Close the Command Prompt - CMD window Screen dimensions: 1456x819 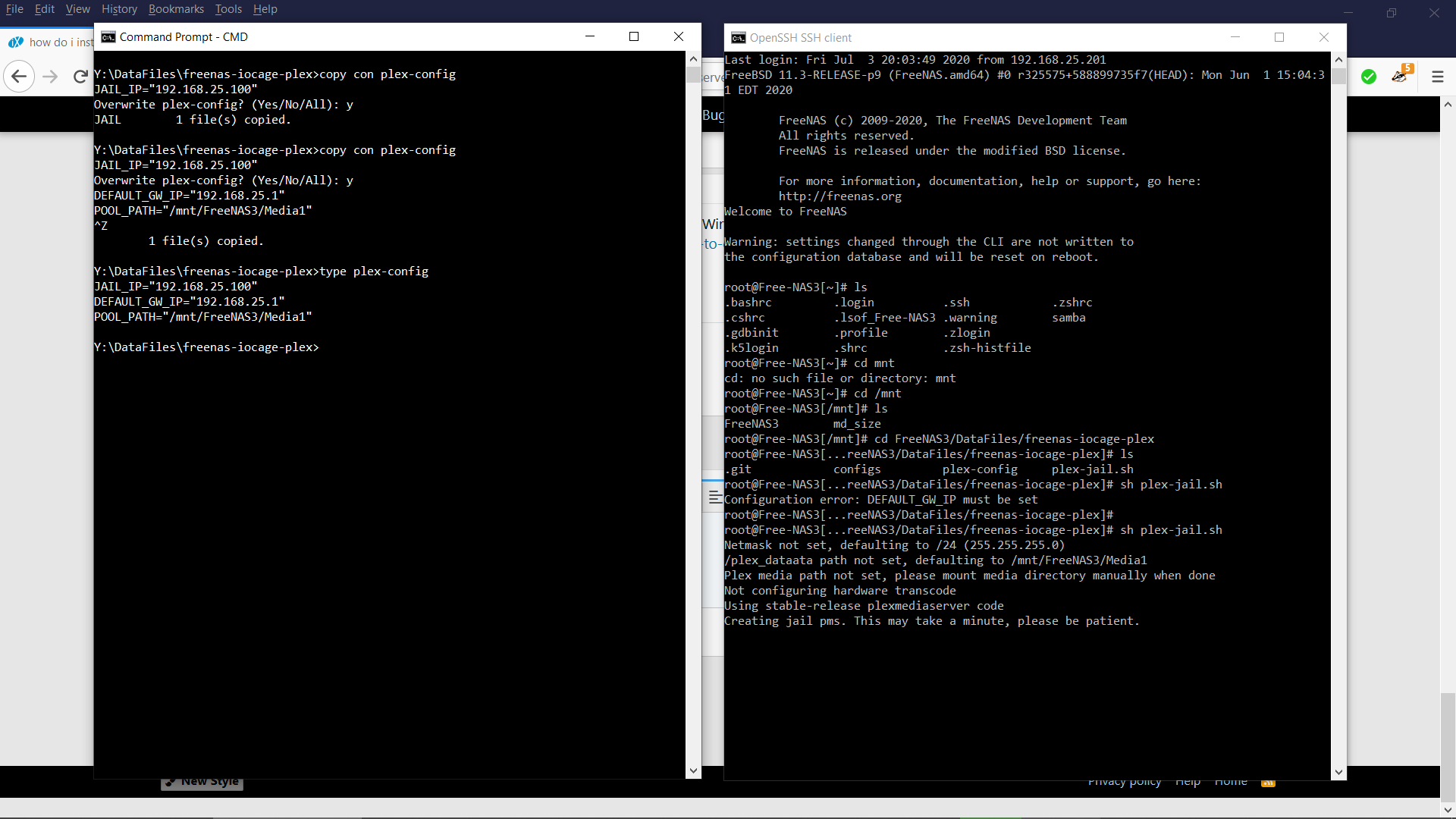click(x=679, y=36)
